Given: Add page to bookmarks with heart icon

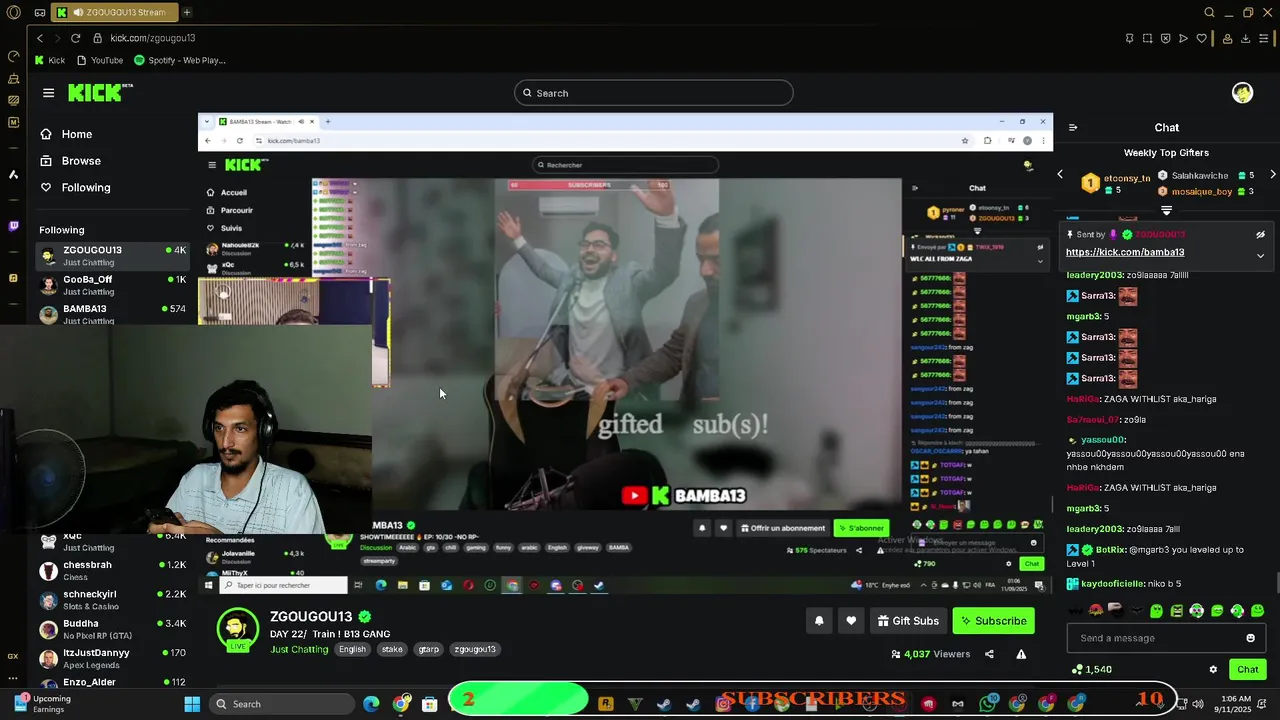Looking at the screenshot, I should 1201,38.
